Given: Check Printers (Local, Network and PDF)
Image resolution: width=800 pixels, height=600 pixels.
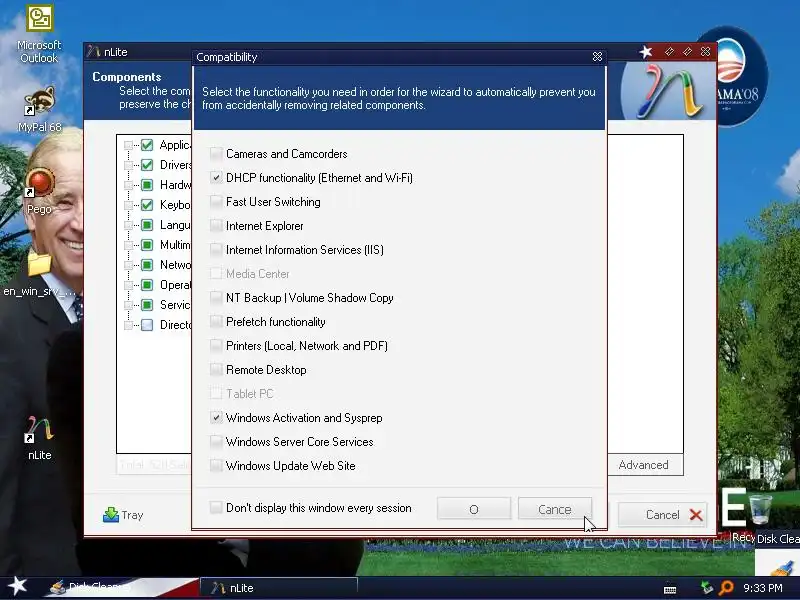Looking at the screenshot, I should pyautogui.click(x=216, y=345).
